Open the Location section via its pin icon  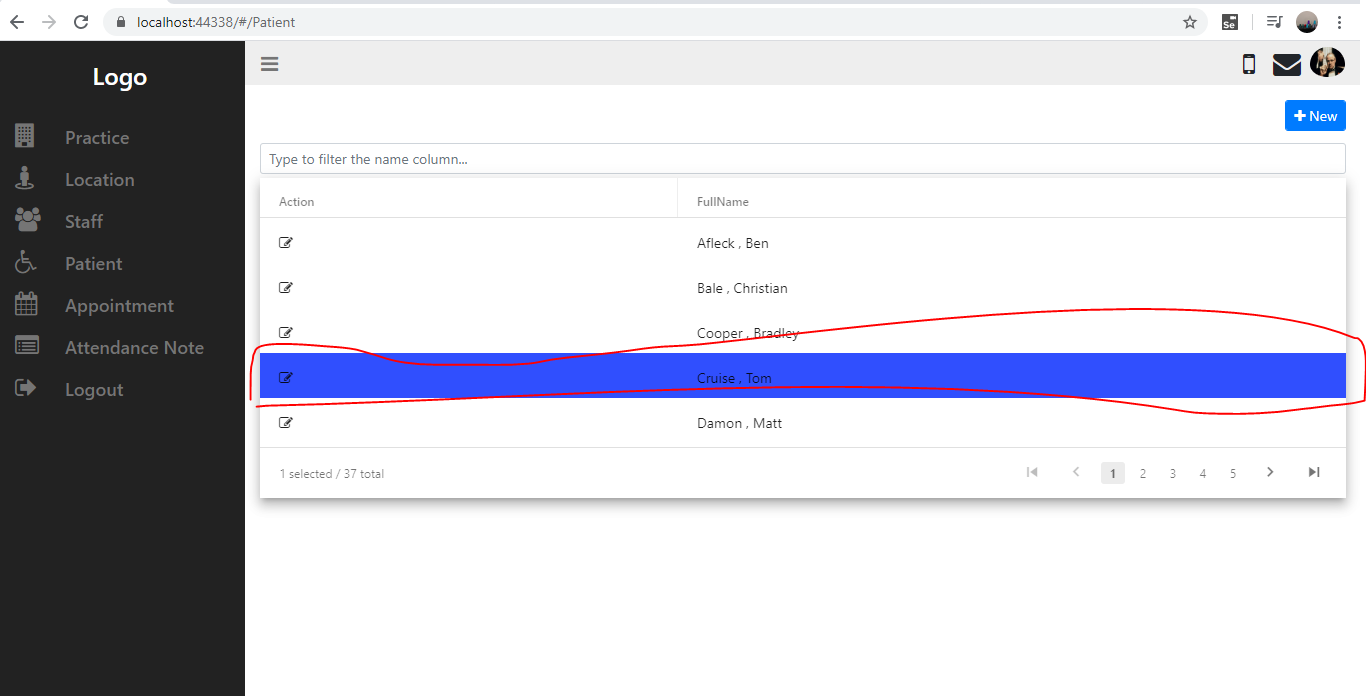click(24, 179)
